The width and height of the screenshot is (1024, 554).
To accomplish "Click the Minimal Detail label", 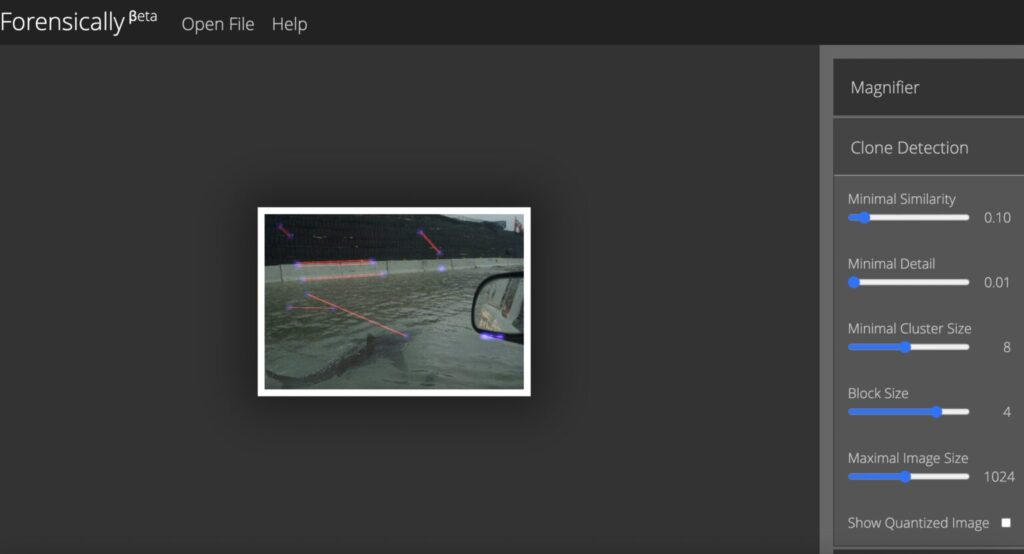I will click(891, 263).
